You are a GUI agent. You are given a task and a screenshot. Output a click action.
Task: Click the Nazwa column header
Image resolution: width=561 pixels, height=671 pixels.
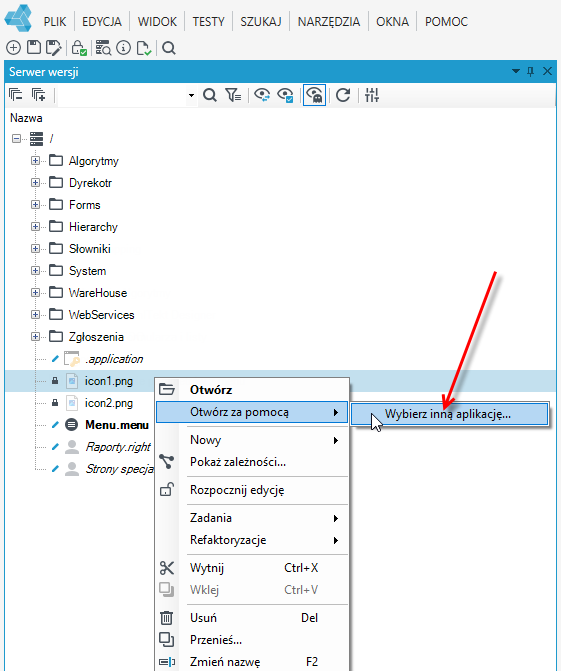26,118
